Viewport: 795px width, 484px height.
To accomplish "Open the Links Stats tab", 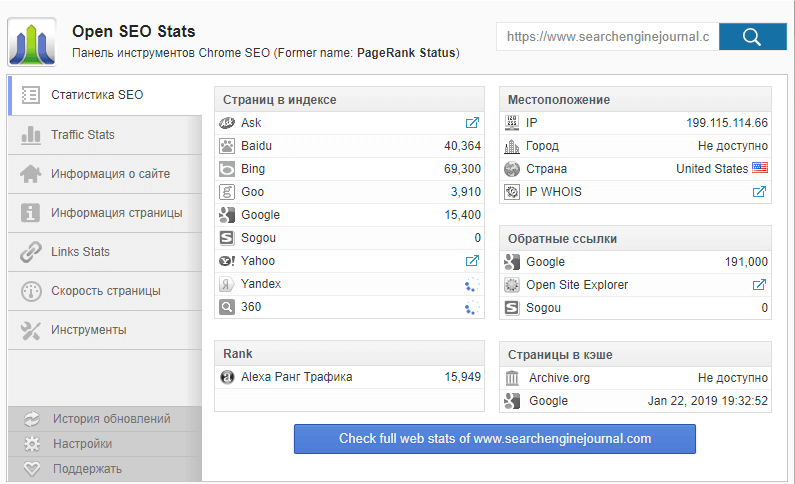I will pos(105,252).
